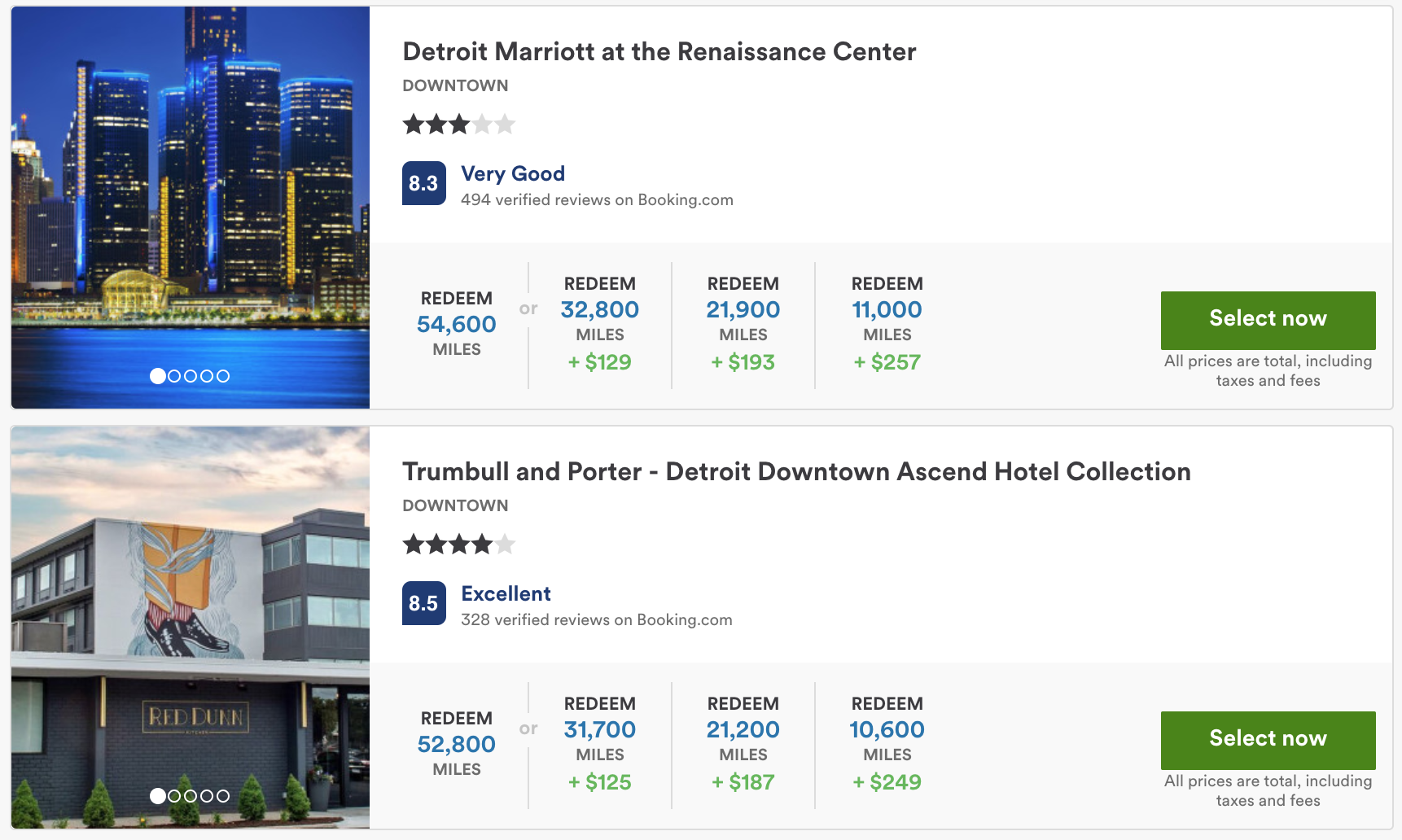Select third photo dot on Marriott carousel
The image size is (1402, 840).
[191, 376]
